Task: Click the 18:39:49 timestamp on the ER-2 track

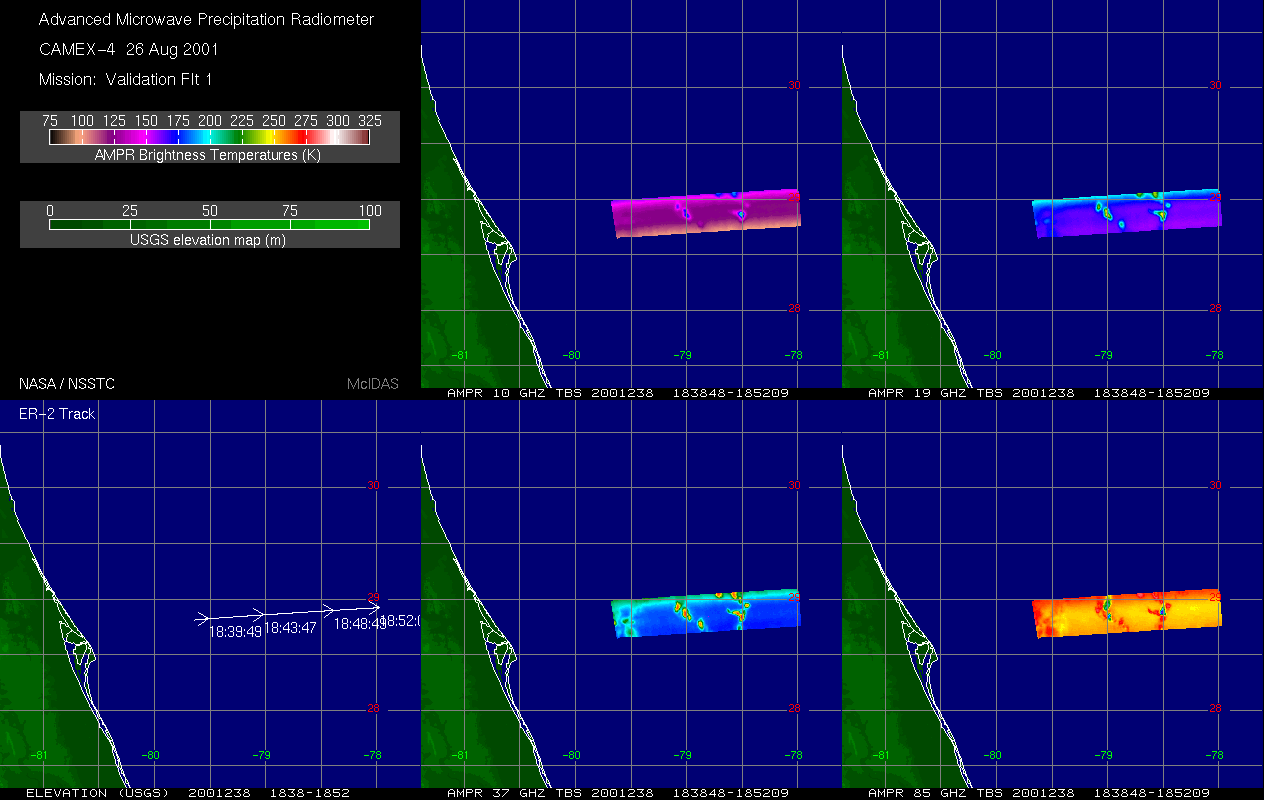Action: pyautogui.click(x=235, y=631)
